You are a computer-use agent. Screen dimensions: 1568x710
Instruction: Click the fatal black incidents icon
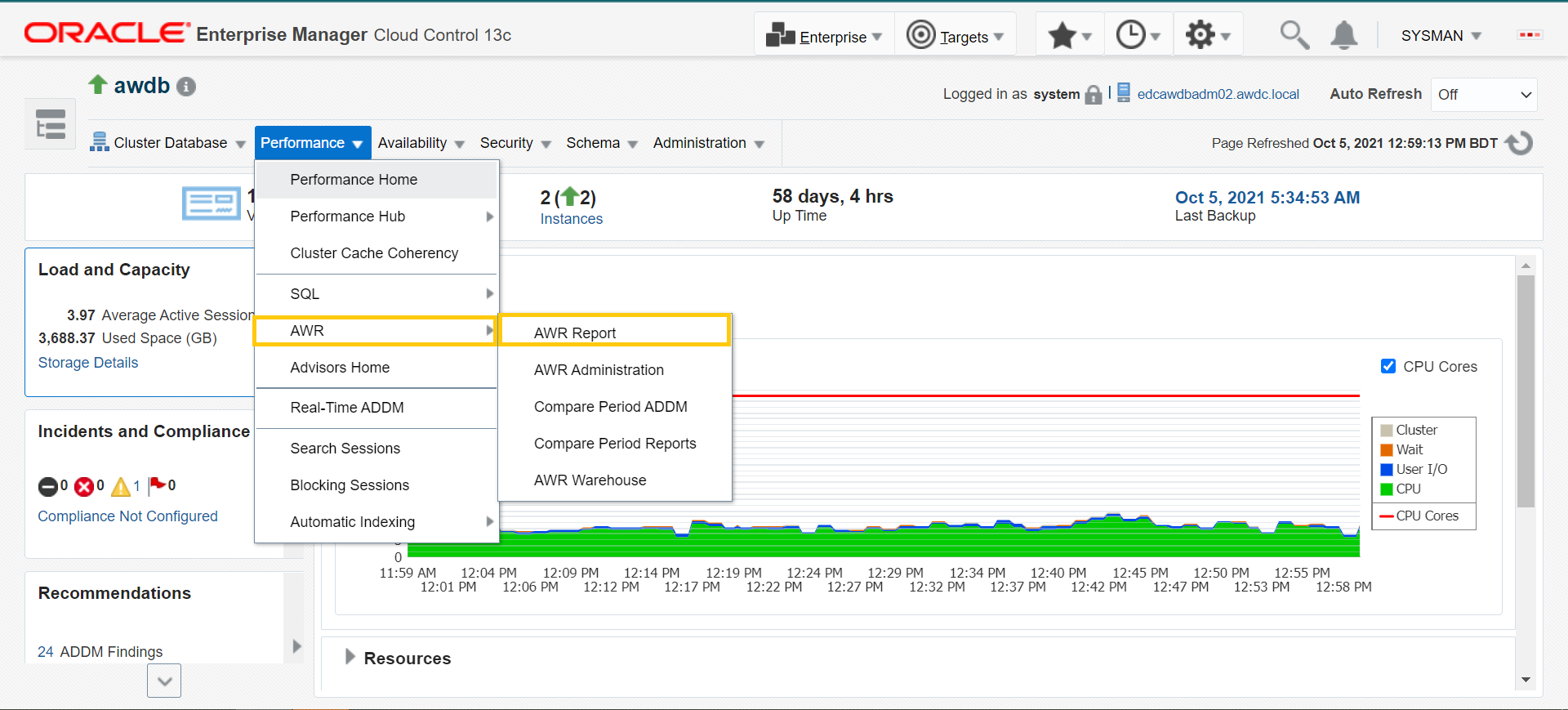click(x=48, y=487)
